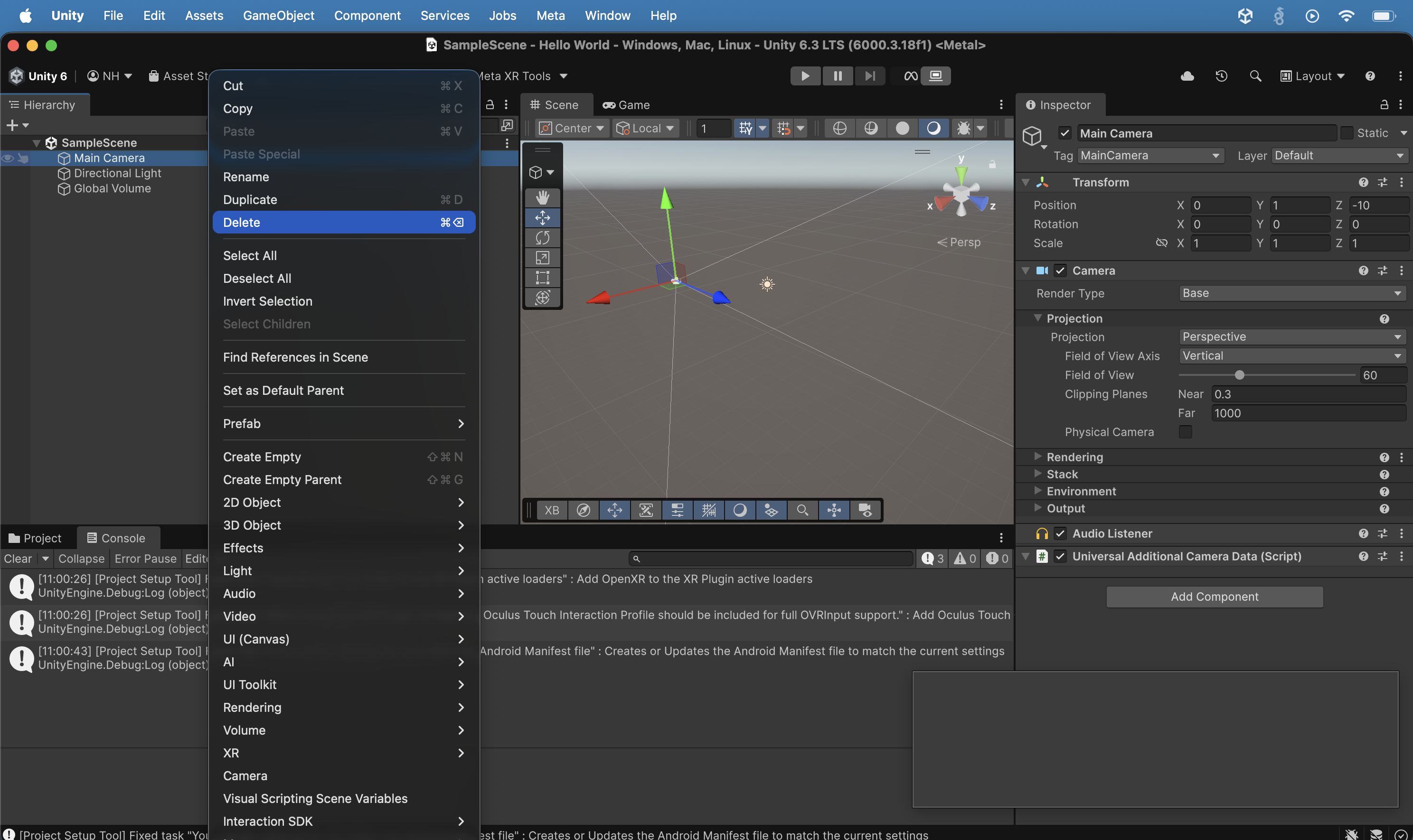
Task: Switch to the Project tab
Action: (35, 538)
